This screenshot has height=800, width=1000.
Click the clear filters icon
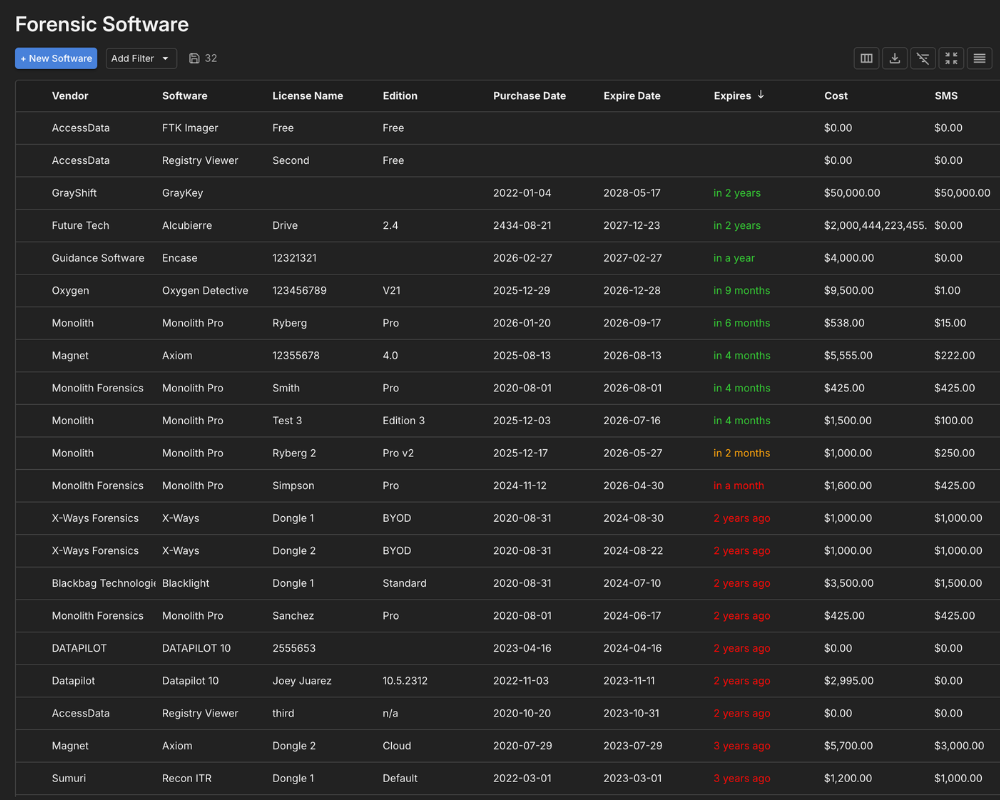pos(922,58)
